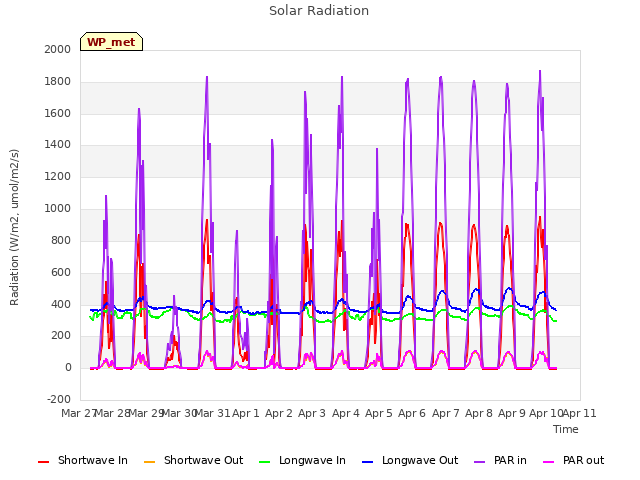Click the magenta PAR out legend swatch

click(549, 462)
